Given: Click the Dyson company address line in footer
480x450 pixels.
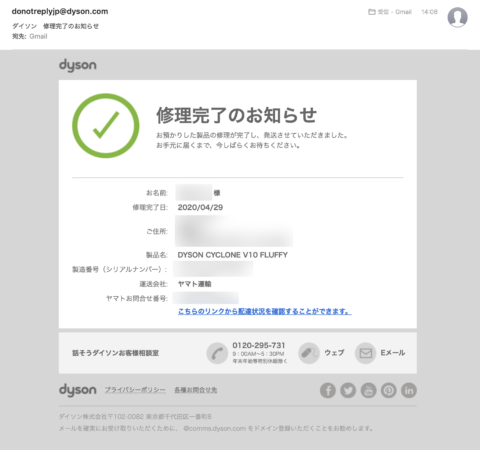Looking at the screenshot, I should coord(135,417).
